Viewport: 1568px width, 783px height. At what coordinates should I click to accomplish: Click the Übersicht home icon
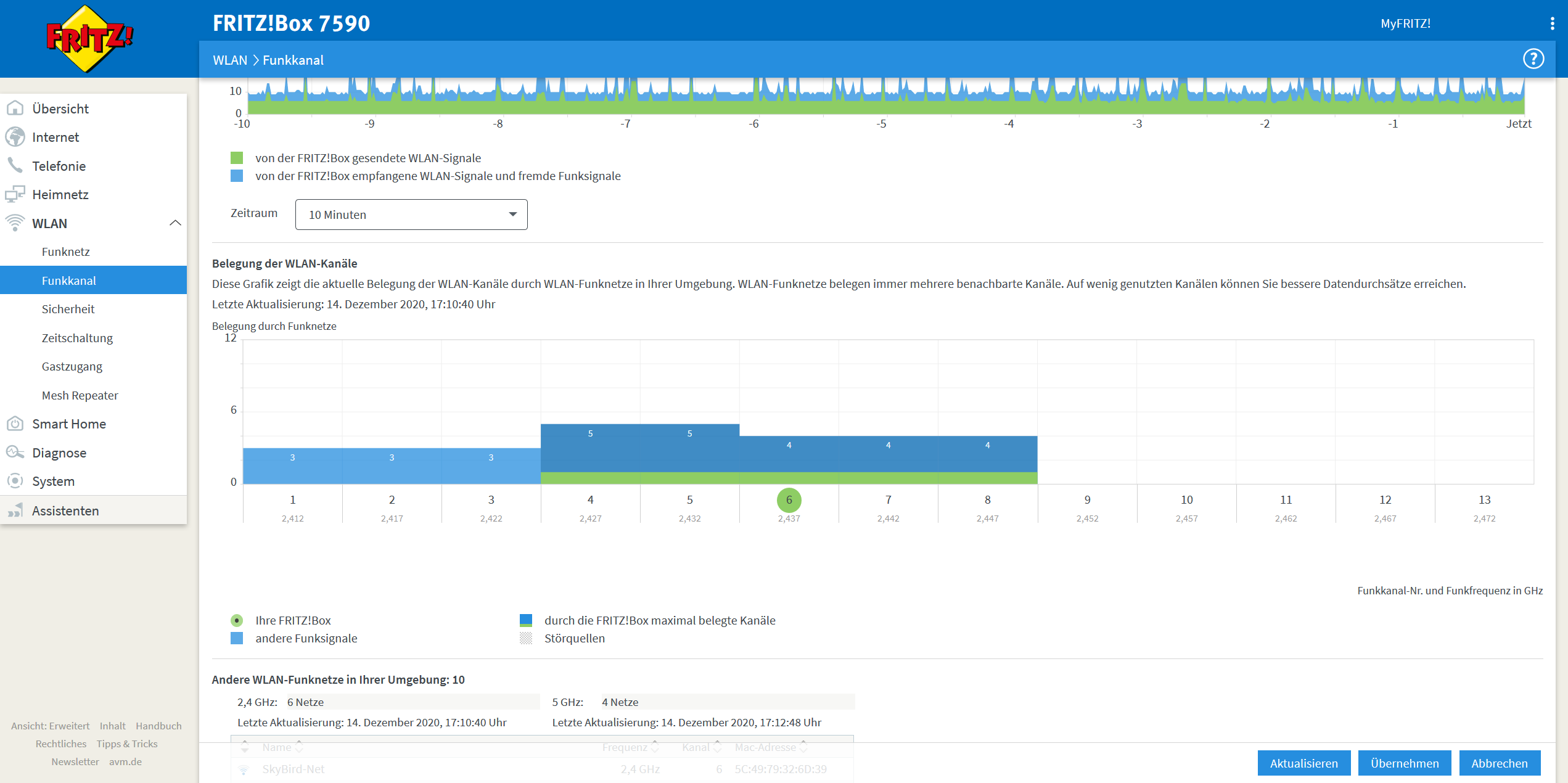tap(15, 109)
